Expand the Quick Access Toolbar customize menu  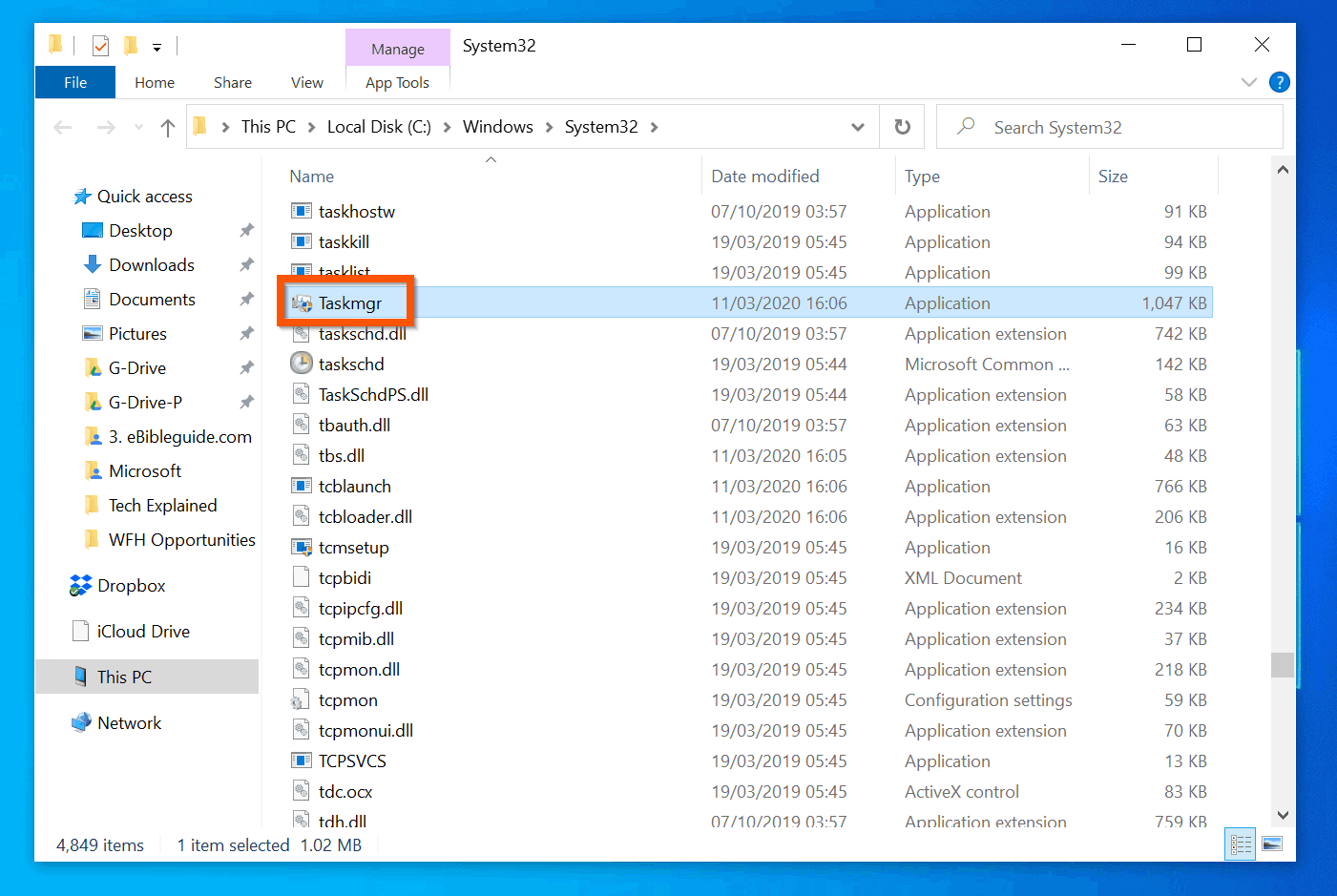(x=158, y=45)
